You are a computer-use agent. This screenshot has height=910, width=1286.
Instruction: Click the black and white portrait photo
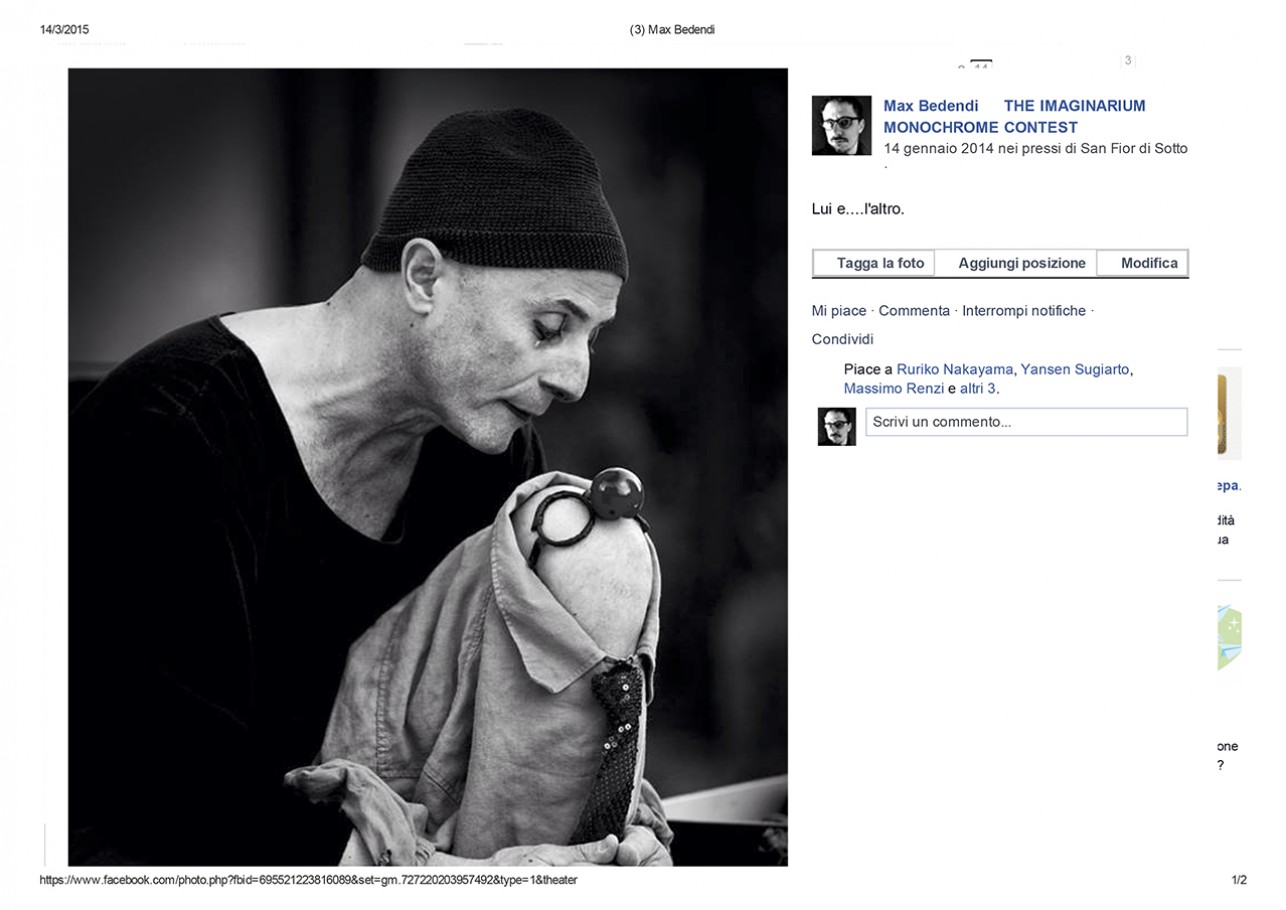pyautogui.click(x=428, y=467)
